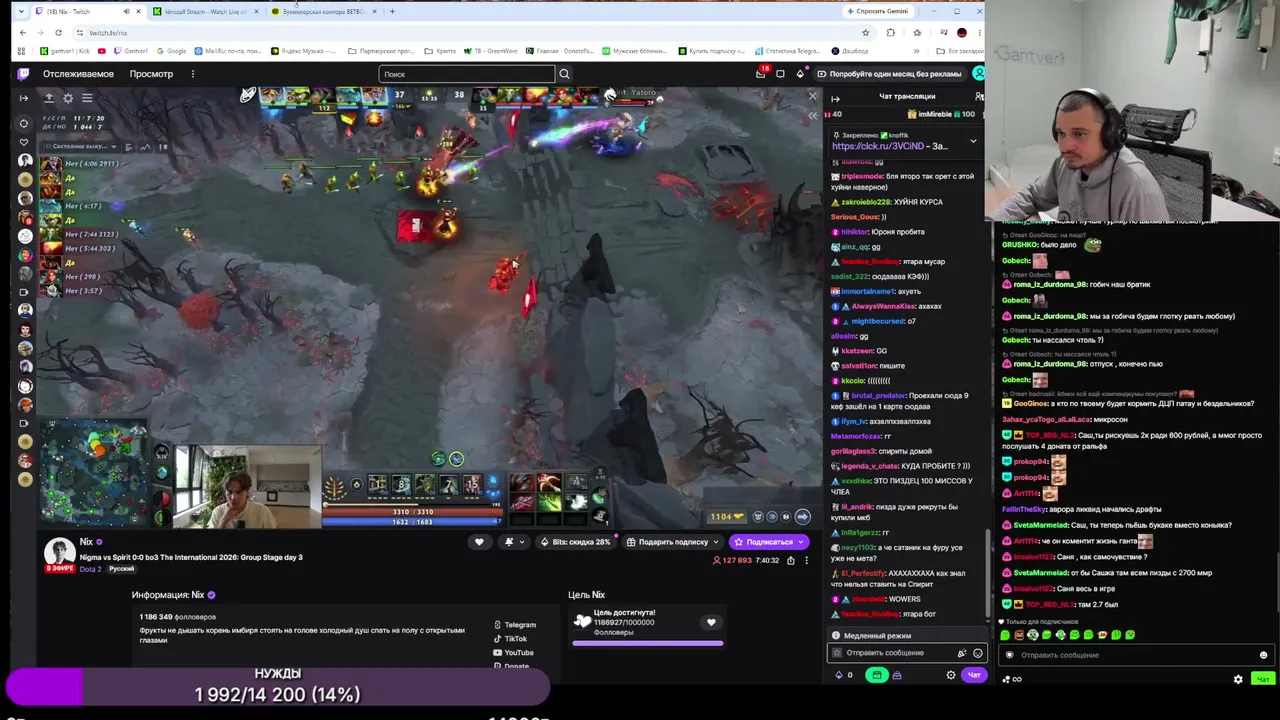
Task: Open Bits: скидка 28% offer
Action: pos(575,542)
